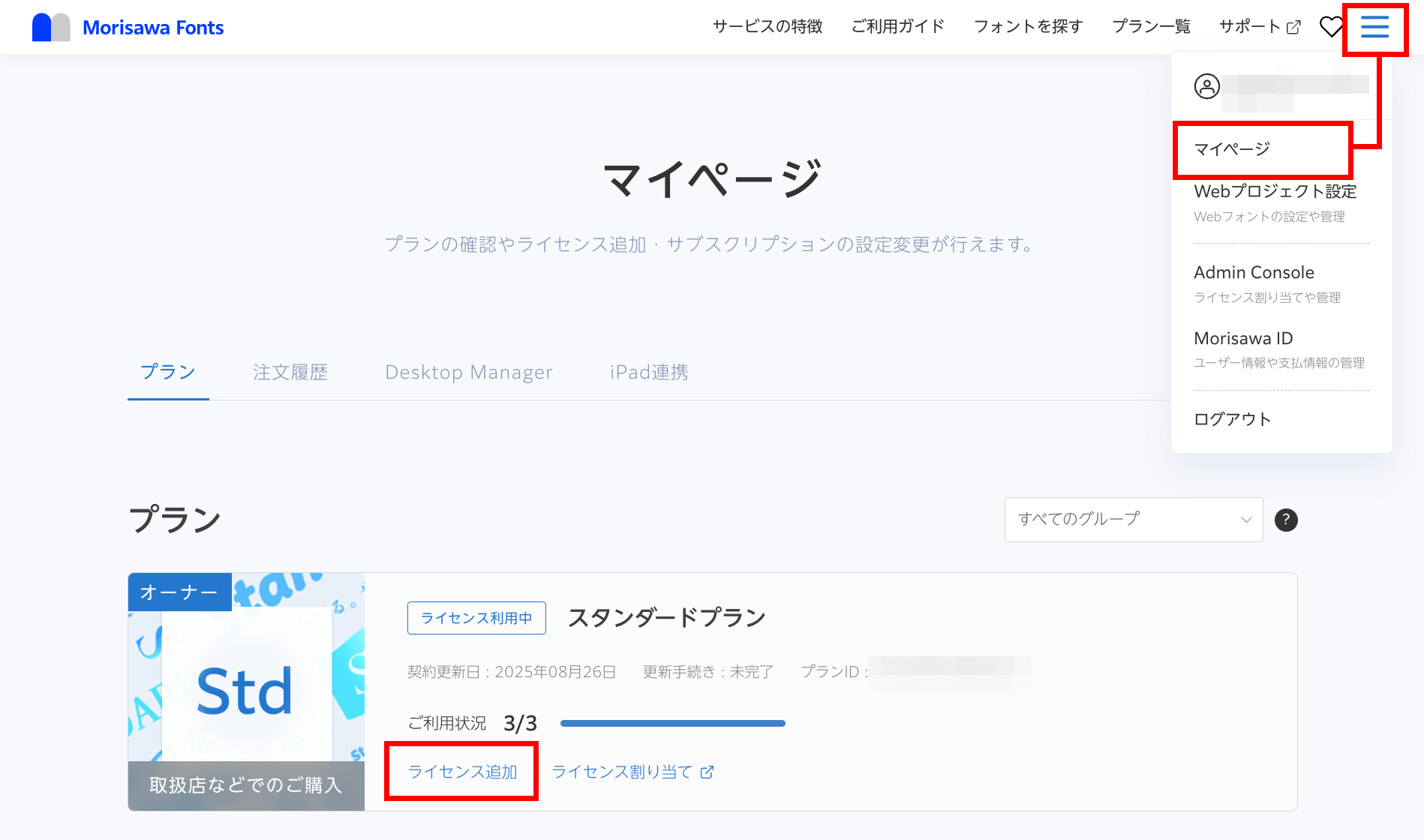Choose ログアウト from the account menu
The image size is (1424, 840).
click(x=1232, y=419)
